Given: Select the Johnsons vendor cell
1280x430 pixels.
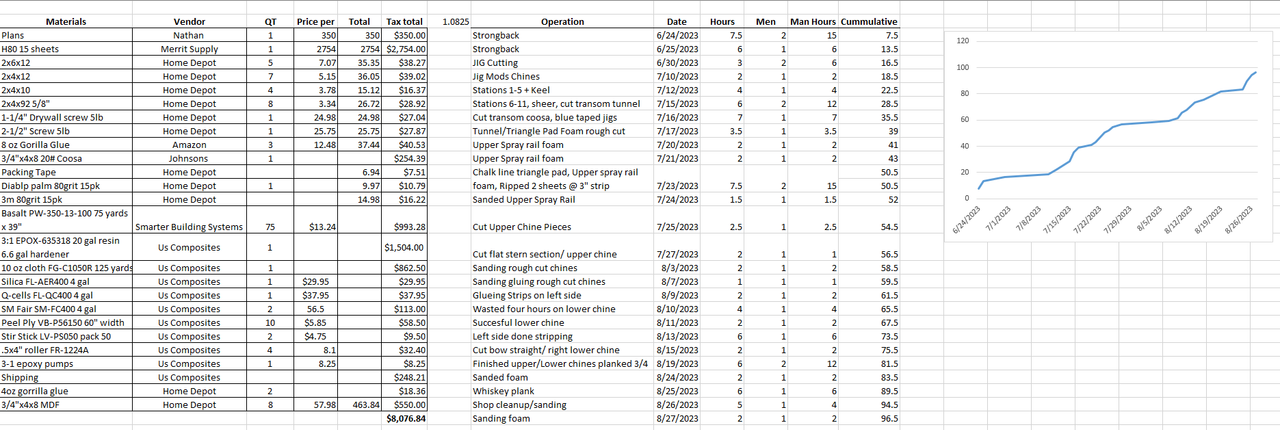Looking at the screenshot, I should pyautogui.click(x=189, y=158).
